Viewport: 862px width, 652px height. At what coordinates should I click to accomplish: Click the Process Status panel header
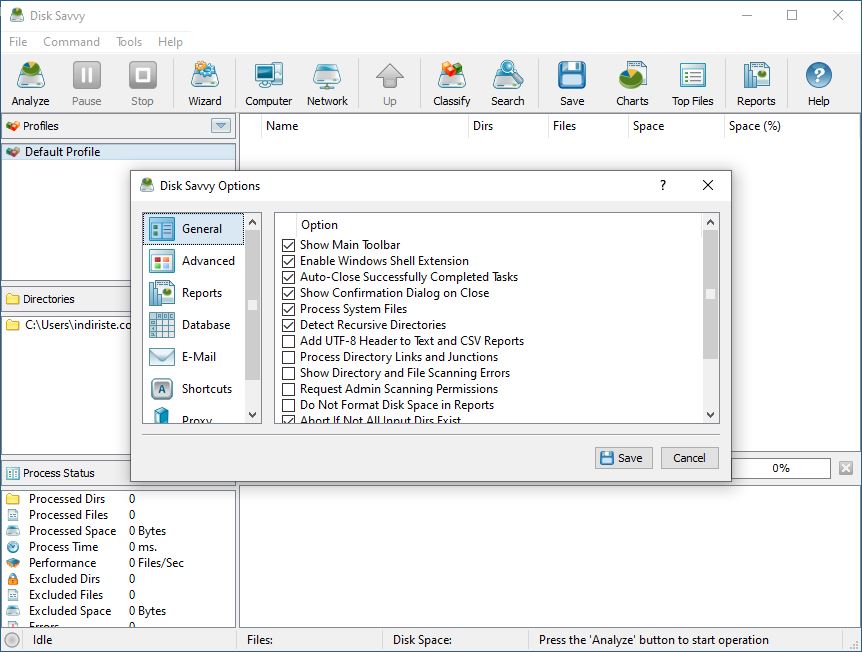[x=66, y=473]
